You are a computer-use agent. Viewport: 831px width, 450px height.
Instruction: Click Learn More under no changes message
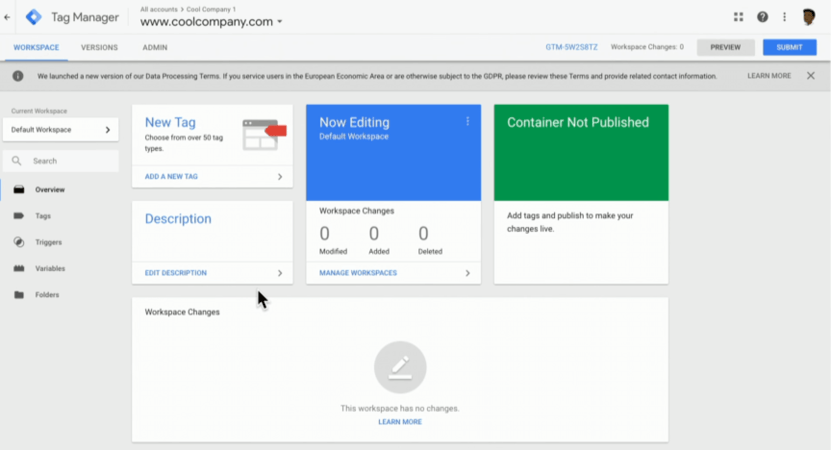click(400, 422)
